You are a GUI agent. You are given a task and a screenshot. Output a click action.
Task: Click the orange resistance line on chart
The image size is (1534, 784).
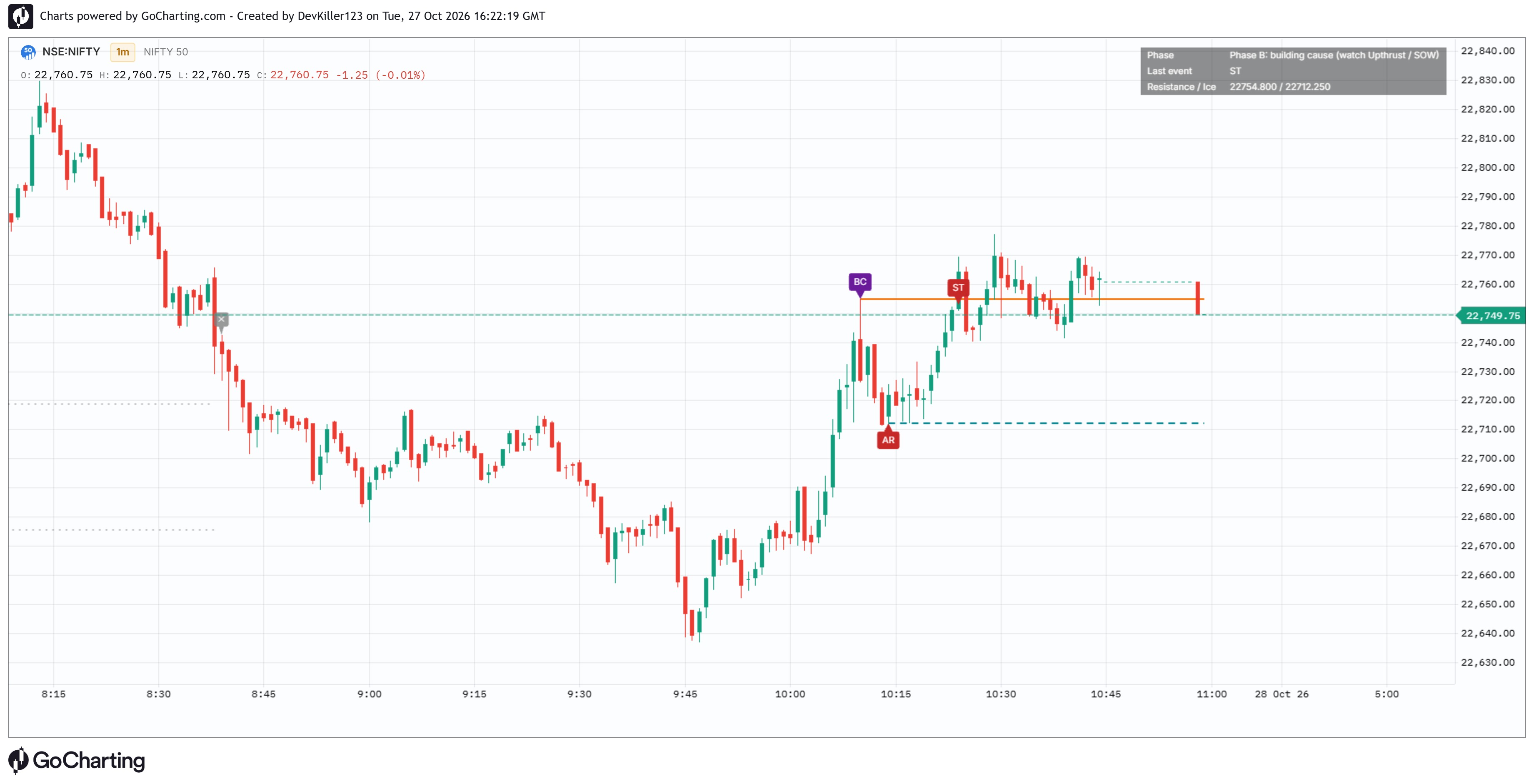coord(1032,299)
